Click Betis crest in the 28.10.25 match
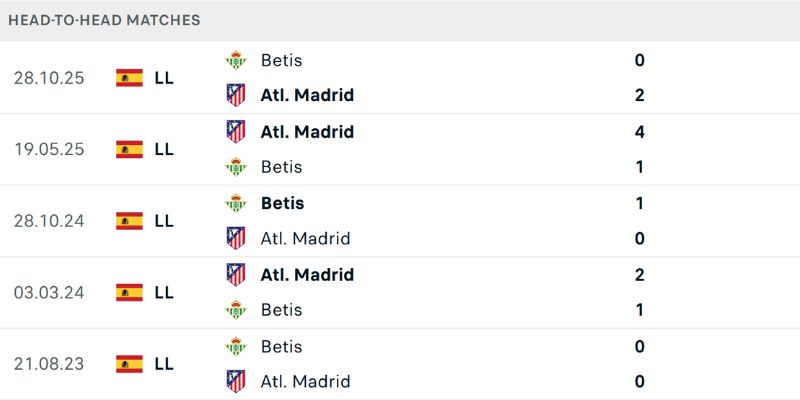 click(236, 60)
